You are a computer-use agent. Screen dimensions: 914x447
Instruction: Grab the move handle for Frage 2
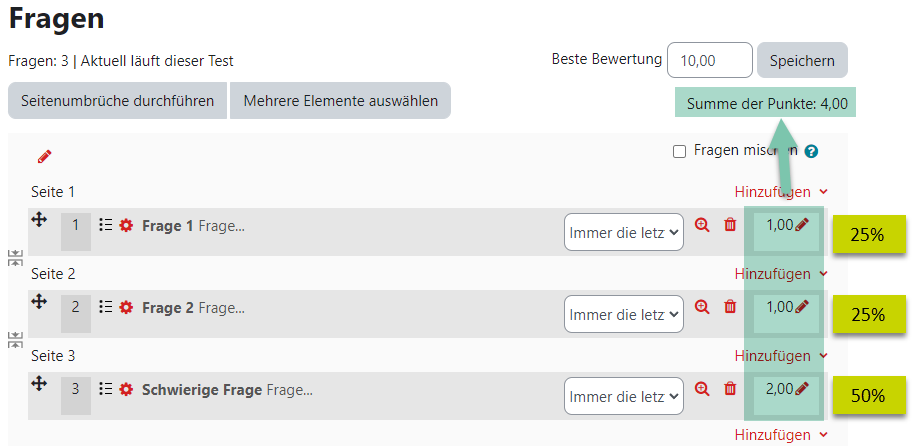click(38, 302)
